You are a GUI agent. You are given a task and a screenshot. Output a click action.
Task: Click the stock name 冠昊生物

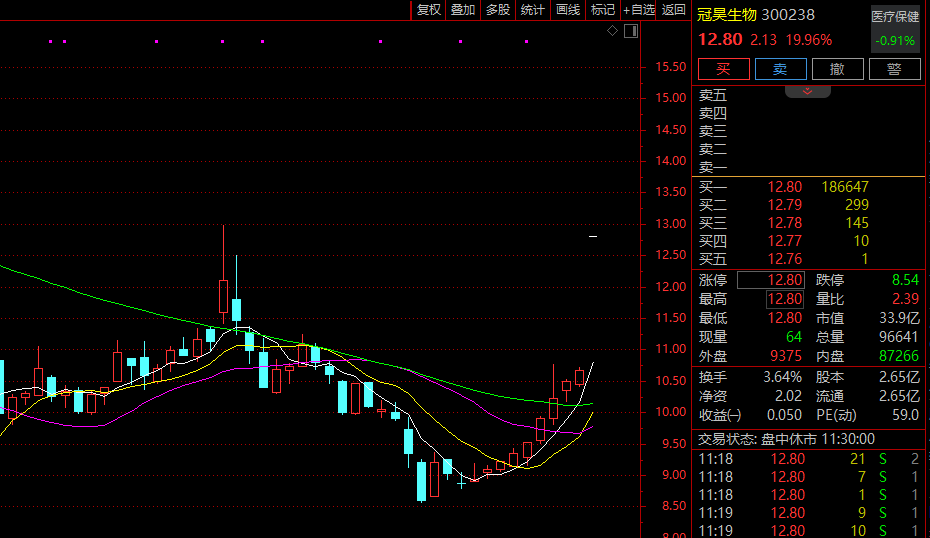[x=727, y=15]
